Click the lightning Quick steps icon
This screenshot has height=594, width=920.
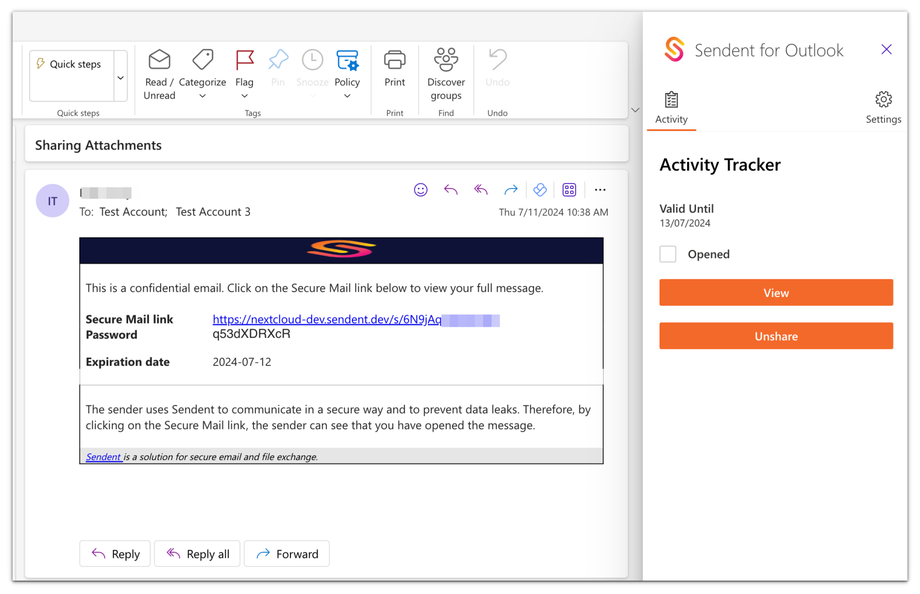(x=40, y=63)
